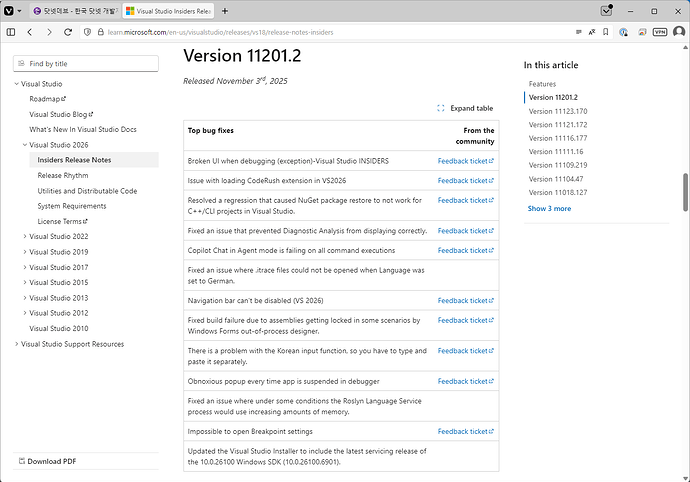Select Release Rhythm in the sidebar

pos(64,175)
